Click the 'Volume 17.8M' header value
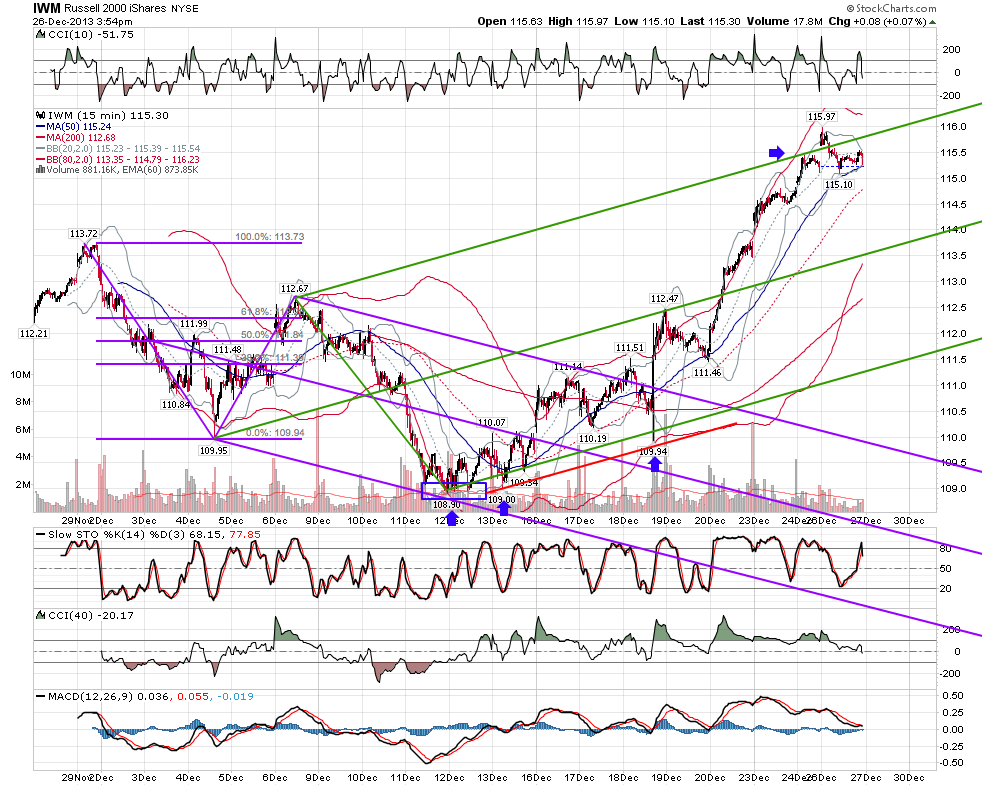982x786 pixels. click(785, 21)
